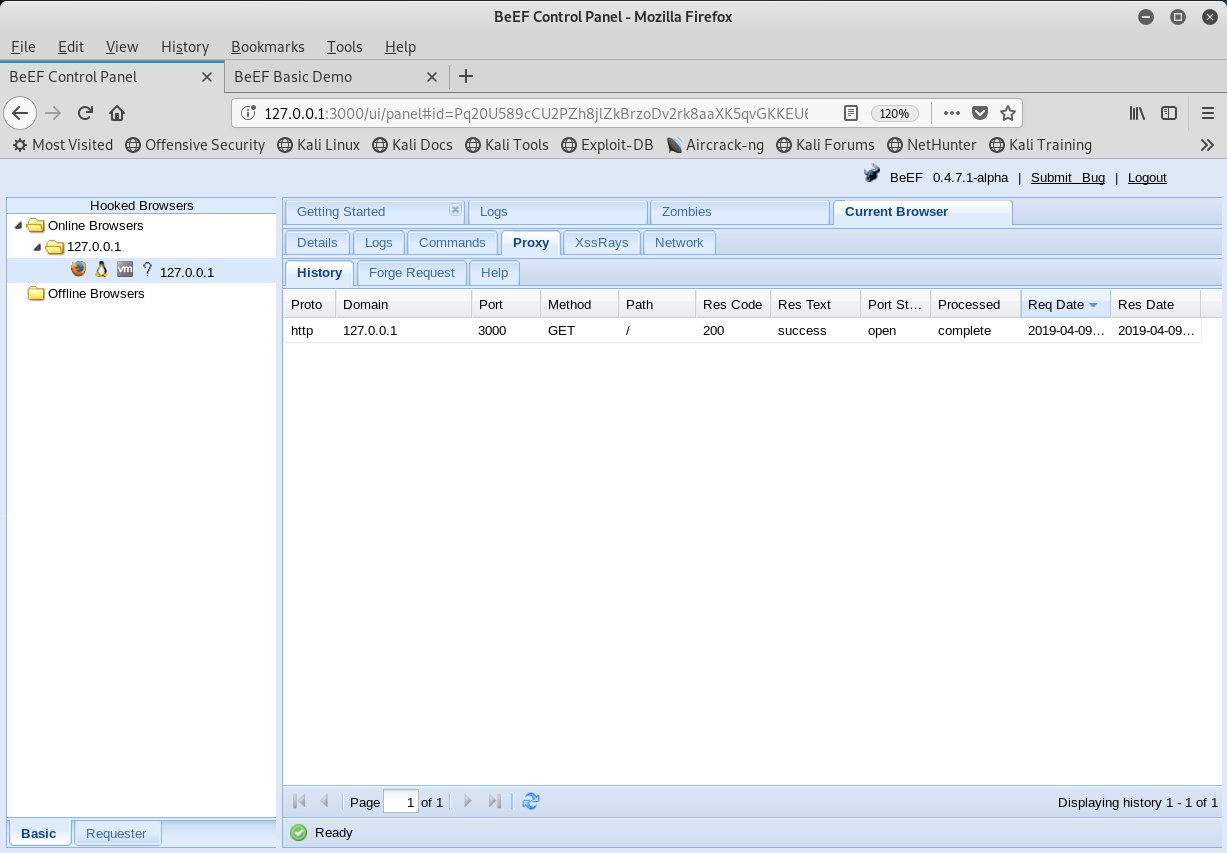The image size is (1227, 853).
Task: Collapse the 127.0.0.1 folder node
Action: [37, 246]
